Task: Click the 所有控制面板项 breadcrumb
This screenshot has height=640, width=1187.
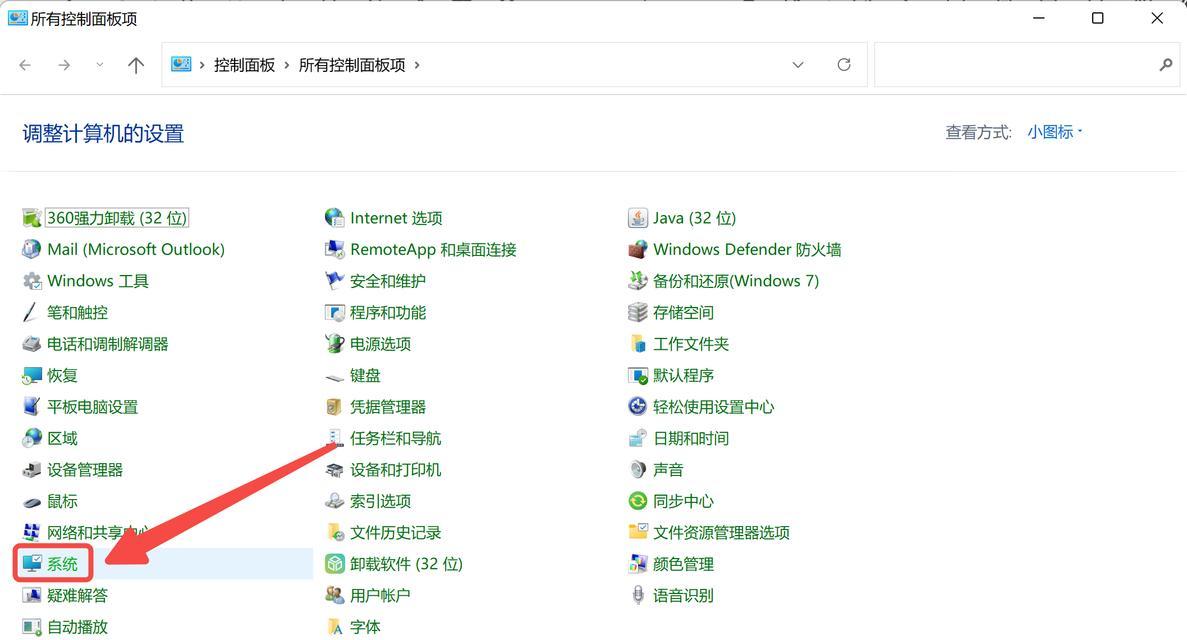Action: click(352, 65)
